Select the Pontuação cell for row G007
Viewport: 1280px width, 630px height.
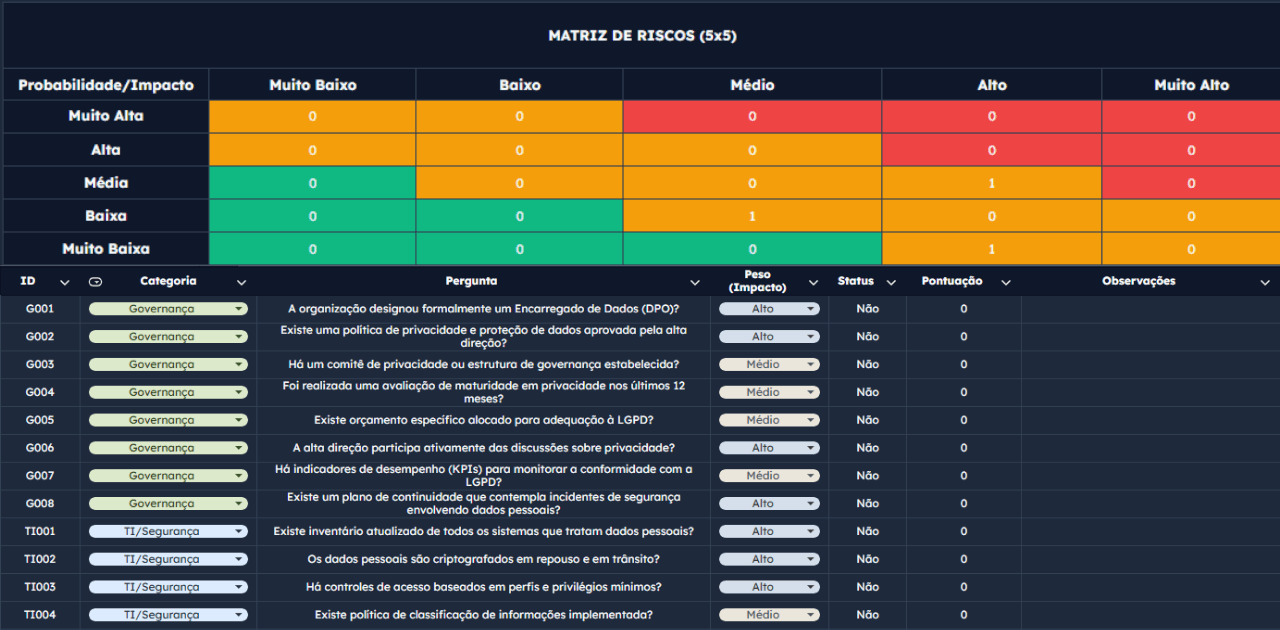[963, 476]
